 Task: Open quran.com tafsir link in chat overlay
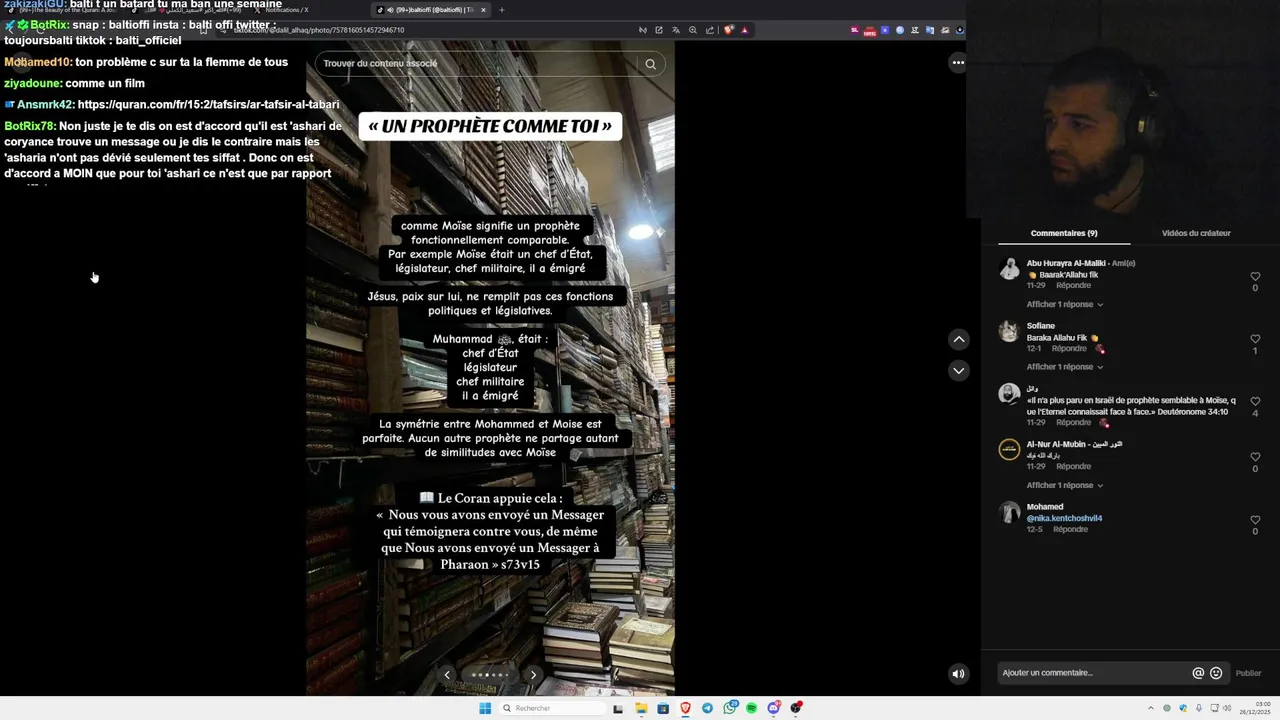click(x=208, y=104)
